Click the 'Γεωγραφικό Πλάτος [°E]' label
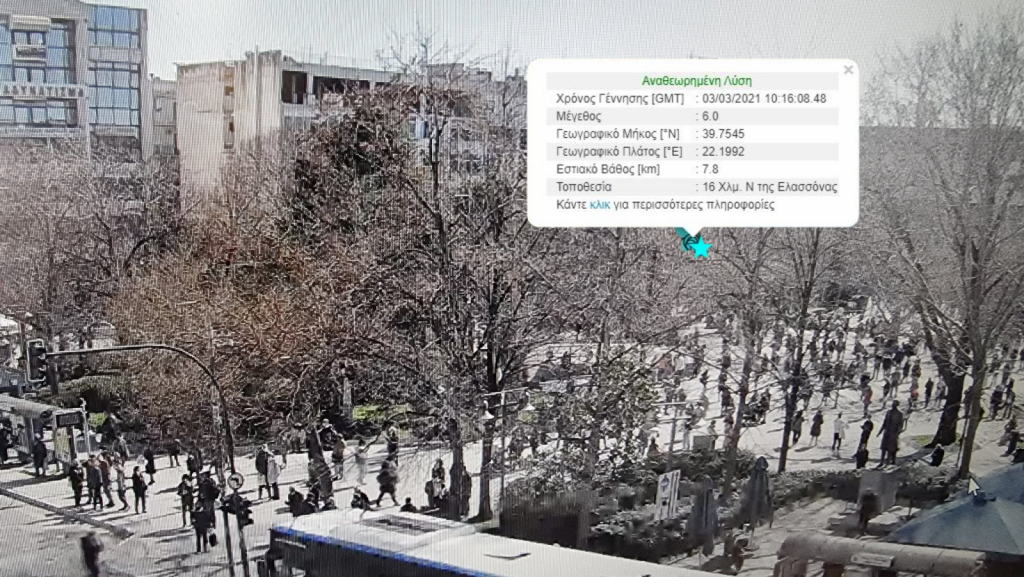 point(618,152)
